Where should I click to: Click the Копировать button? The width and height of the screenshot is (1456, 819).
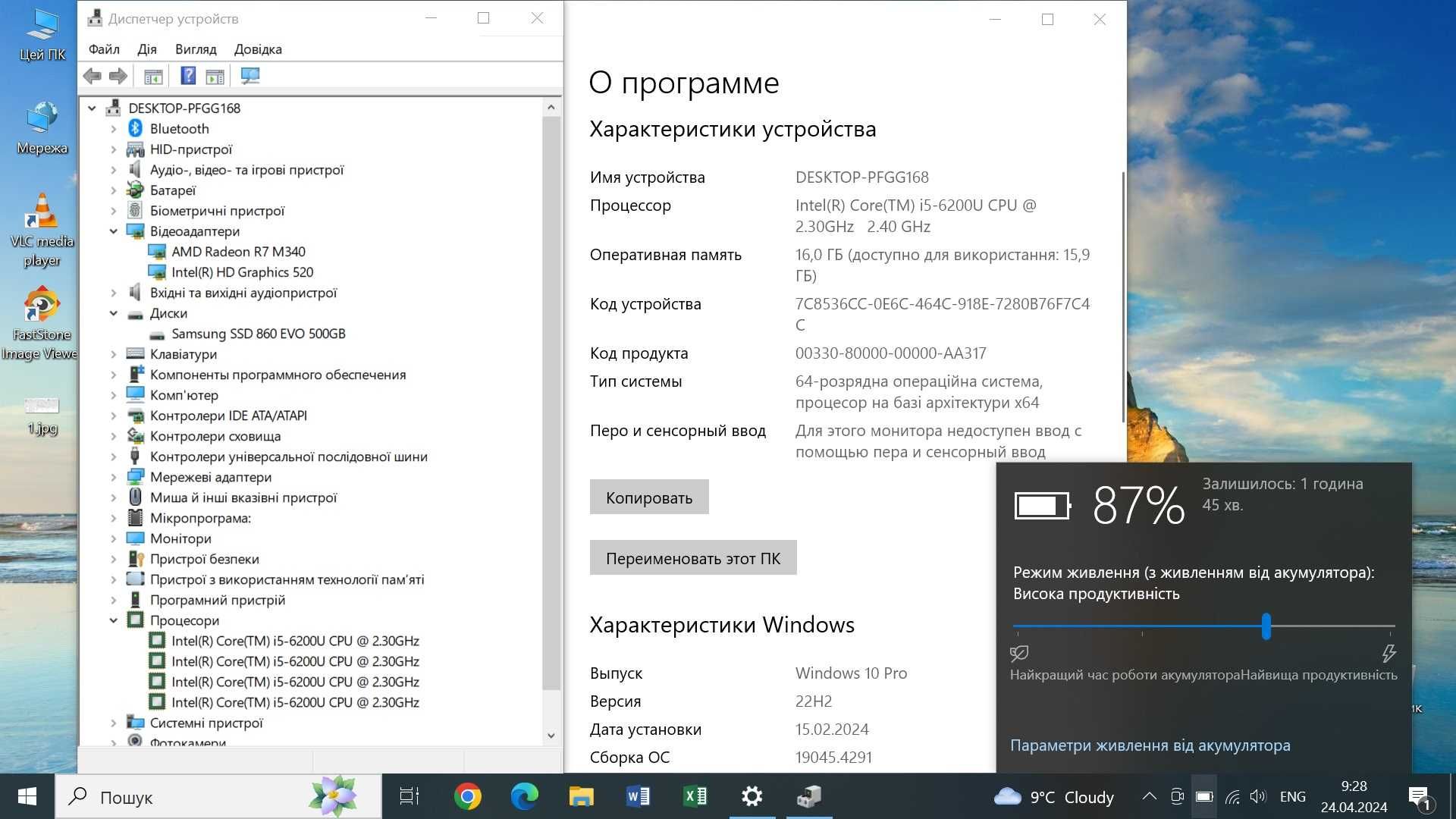[x=649, y=497]
